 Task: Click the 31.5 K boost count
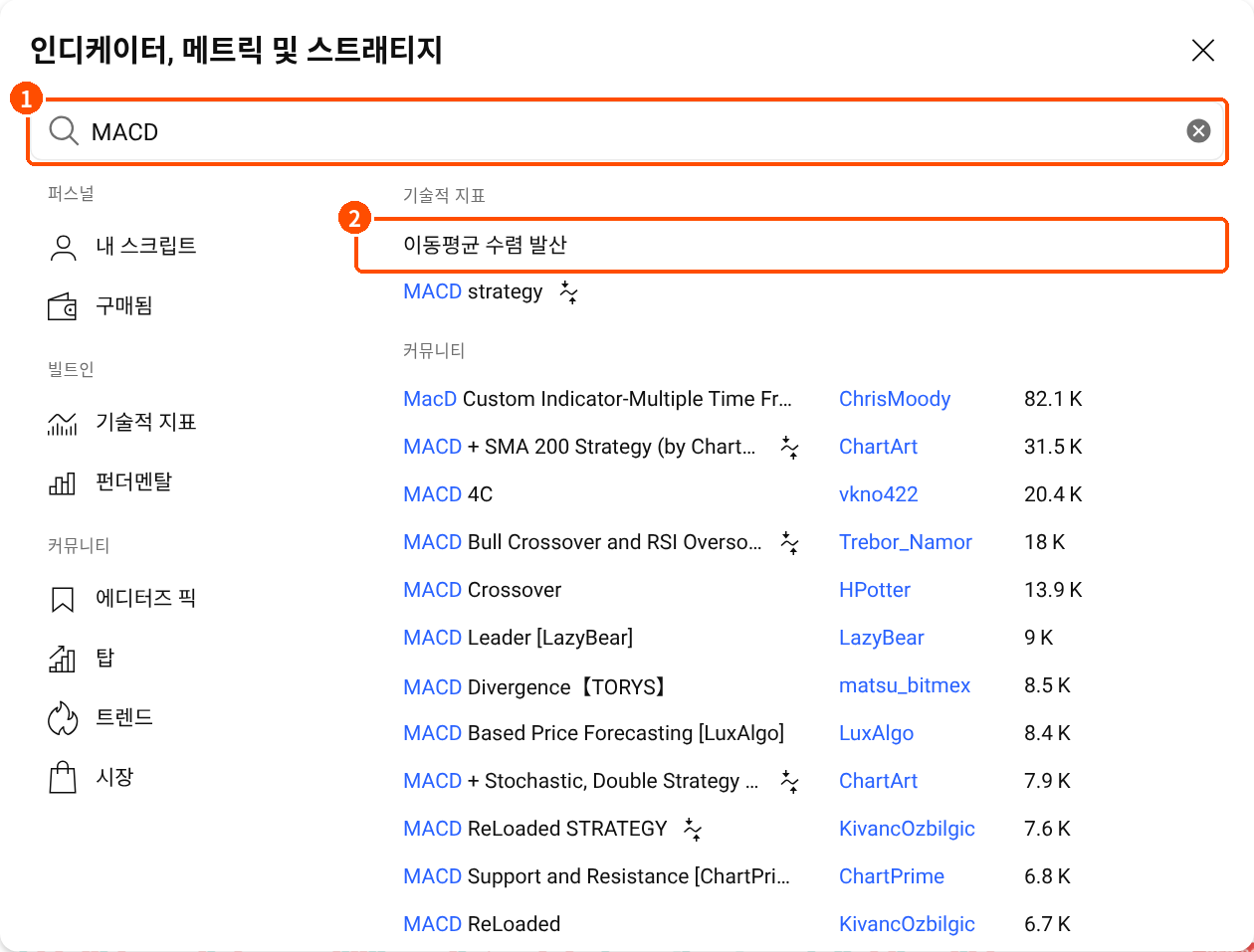[1053, 447]
